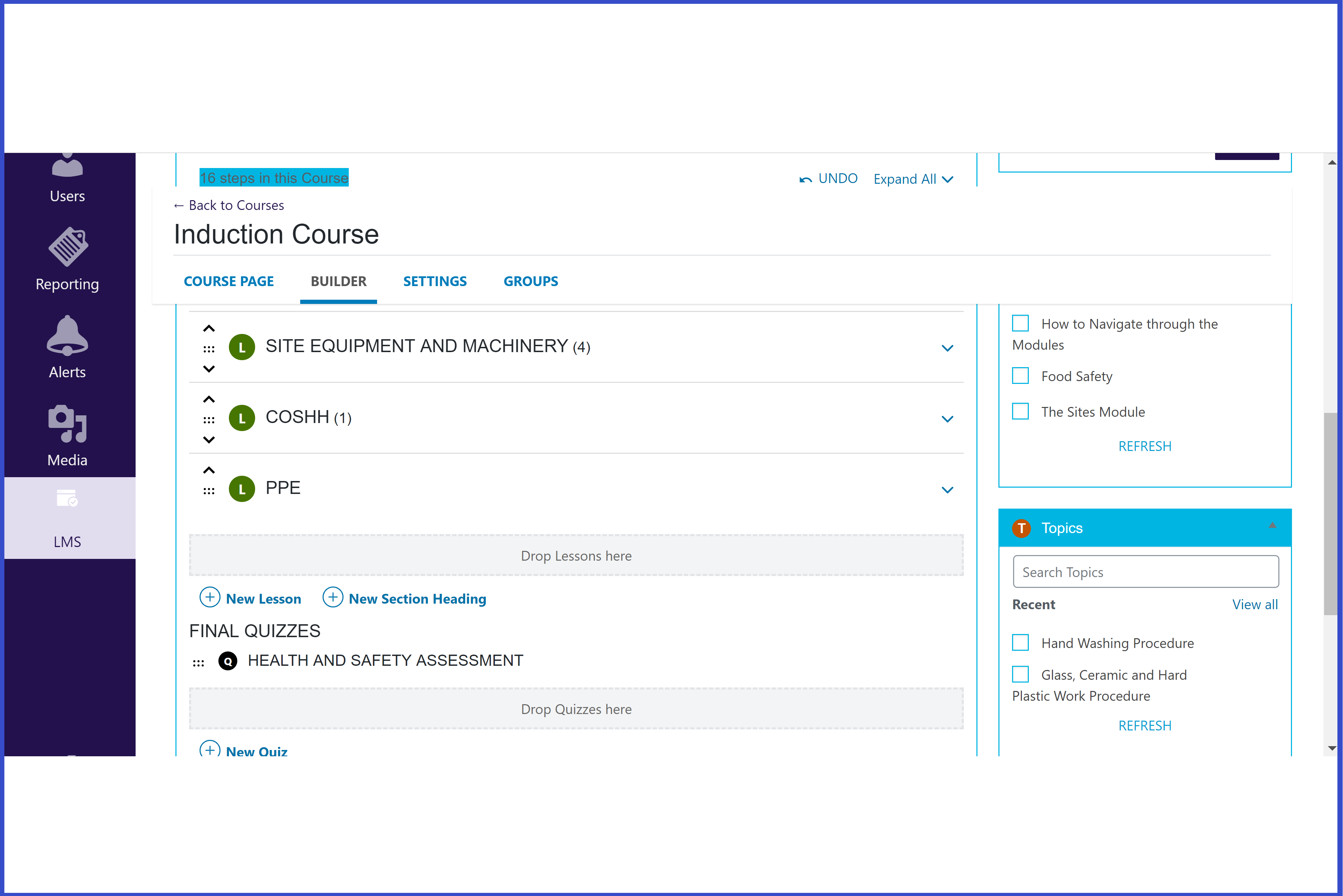
Task: Expand PPE lesson chevron
Action: (x=947, y=490)
